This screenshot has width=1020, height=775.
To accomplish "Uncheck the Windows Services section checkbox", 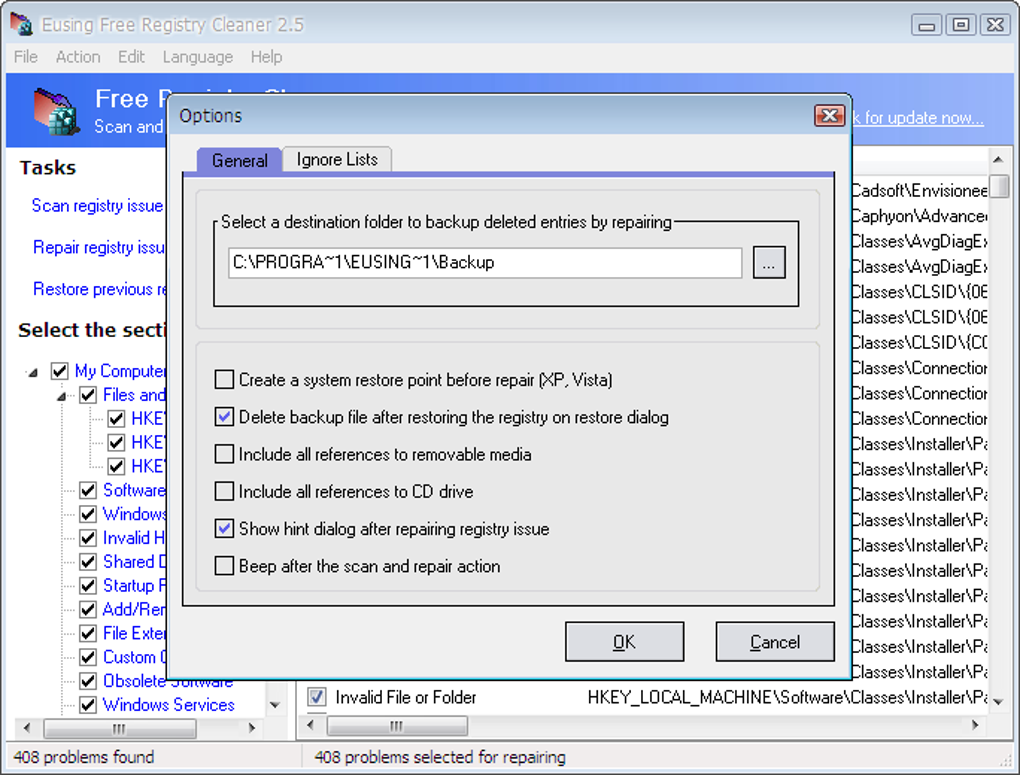I will pyautogui.click(x=89, y=705).
